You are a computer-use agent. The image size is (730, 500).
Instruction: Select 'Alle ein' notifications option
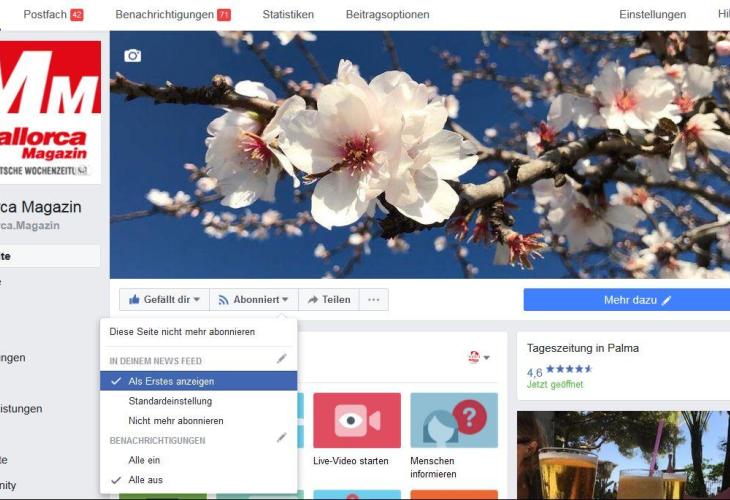pos(144,460)
